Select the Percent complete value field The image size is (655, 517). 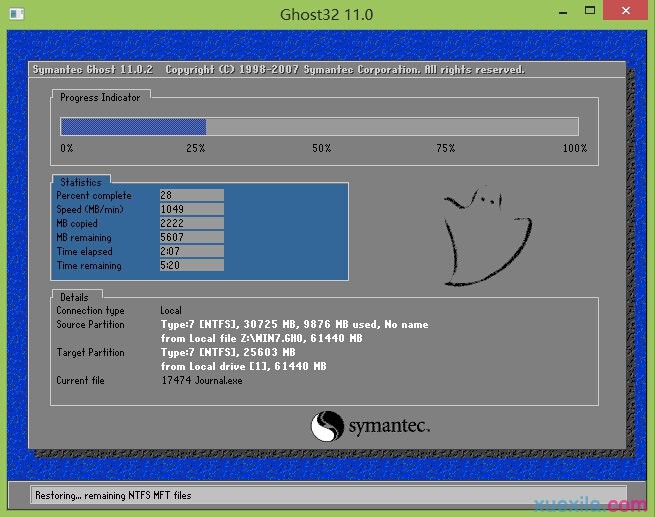pyautogui.click(x=191, y=196)
